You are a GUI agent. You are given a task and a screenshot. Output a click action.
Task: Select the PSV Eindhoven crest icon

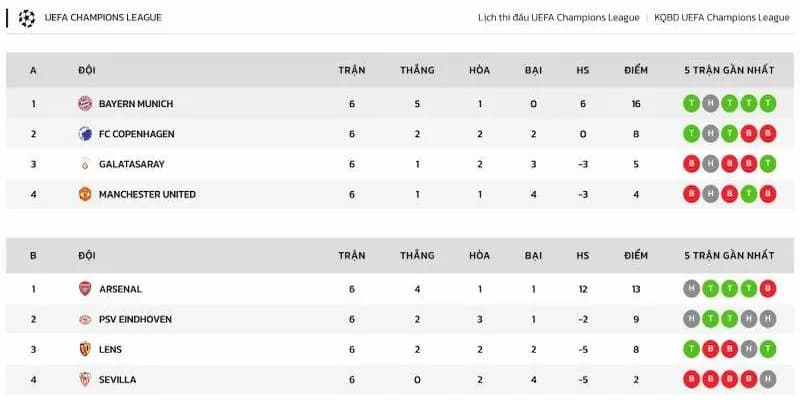tap(85, 319)
